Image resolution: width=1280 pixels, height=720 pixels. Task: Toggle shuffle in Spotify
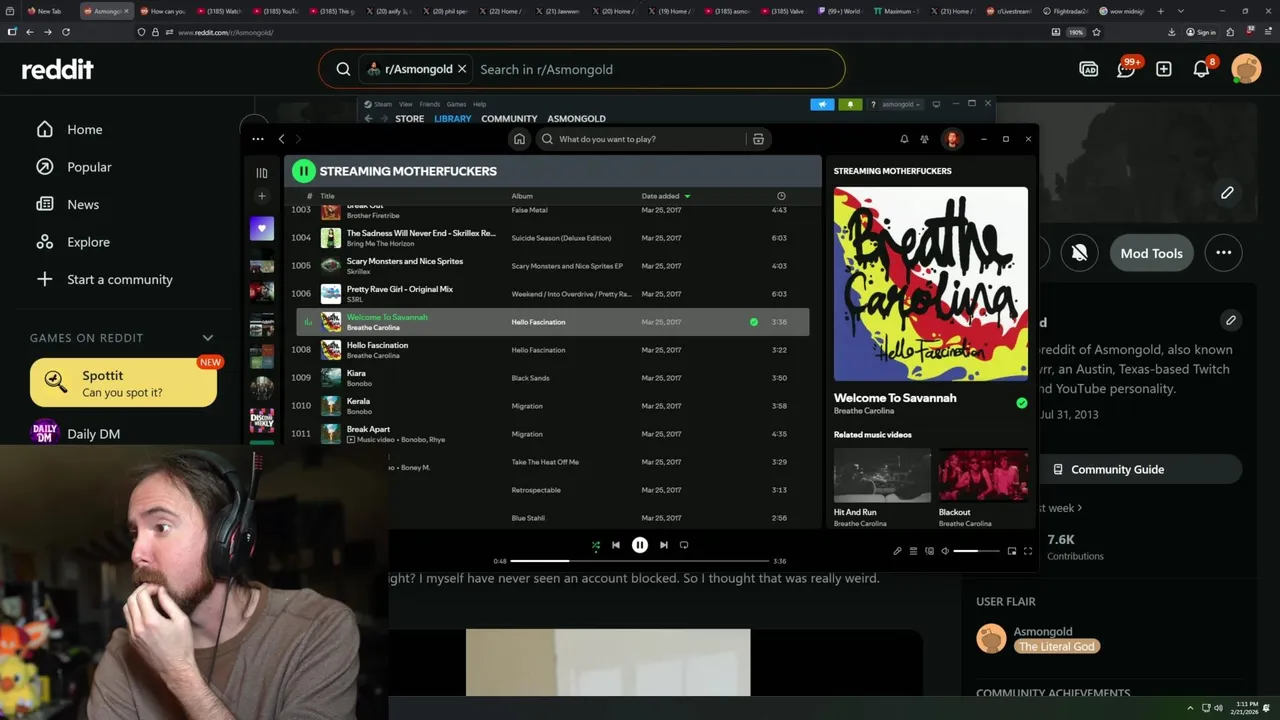click(596, 545)
